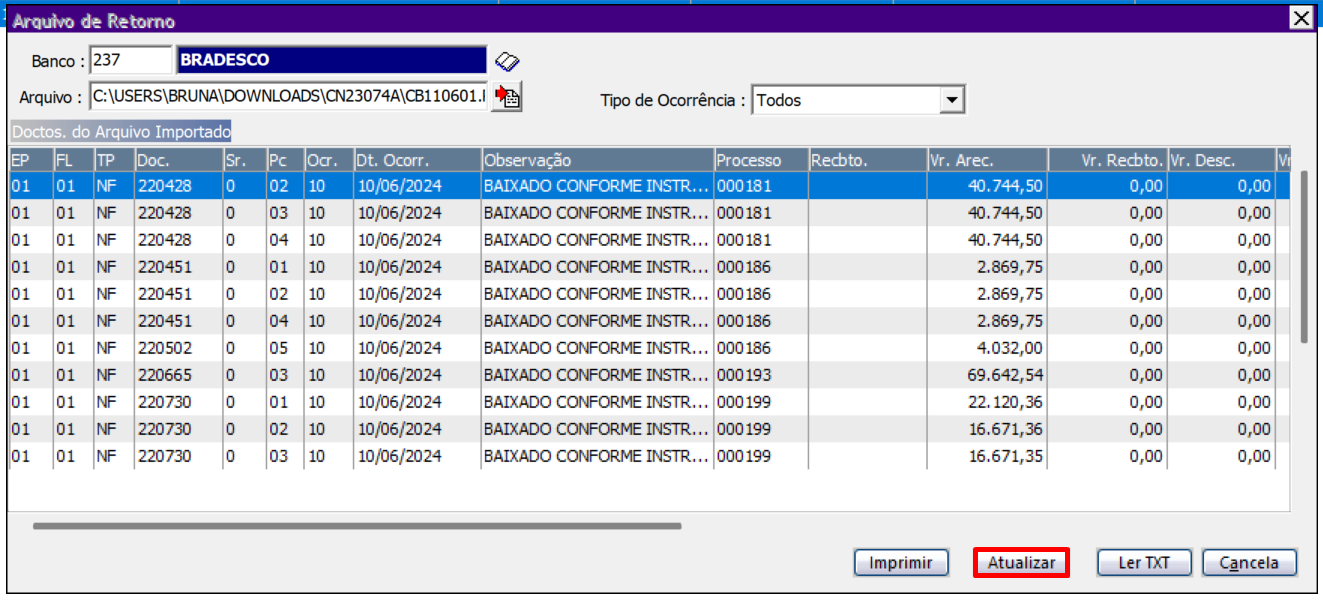Screen dimensions: 1323x603
Task: Sort by the Doc. column header
Action: pyautogui.click(x=178, y=160)
